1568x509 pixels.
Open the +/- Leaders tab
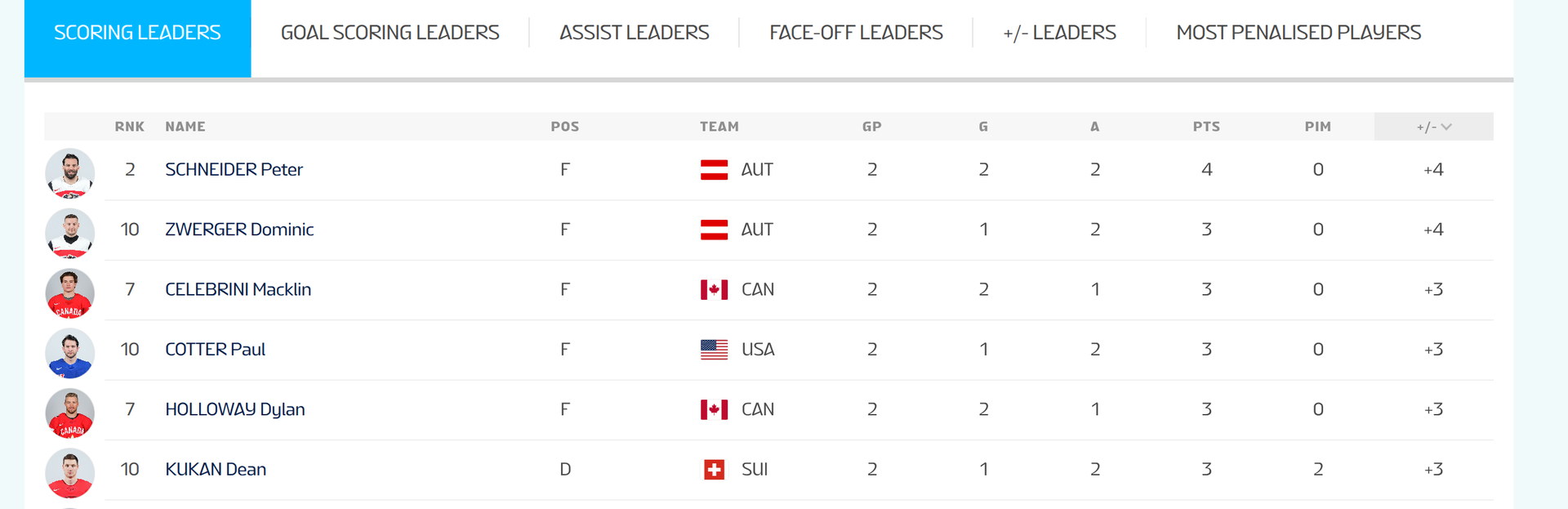tap(1059, 33)
